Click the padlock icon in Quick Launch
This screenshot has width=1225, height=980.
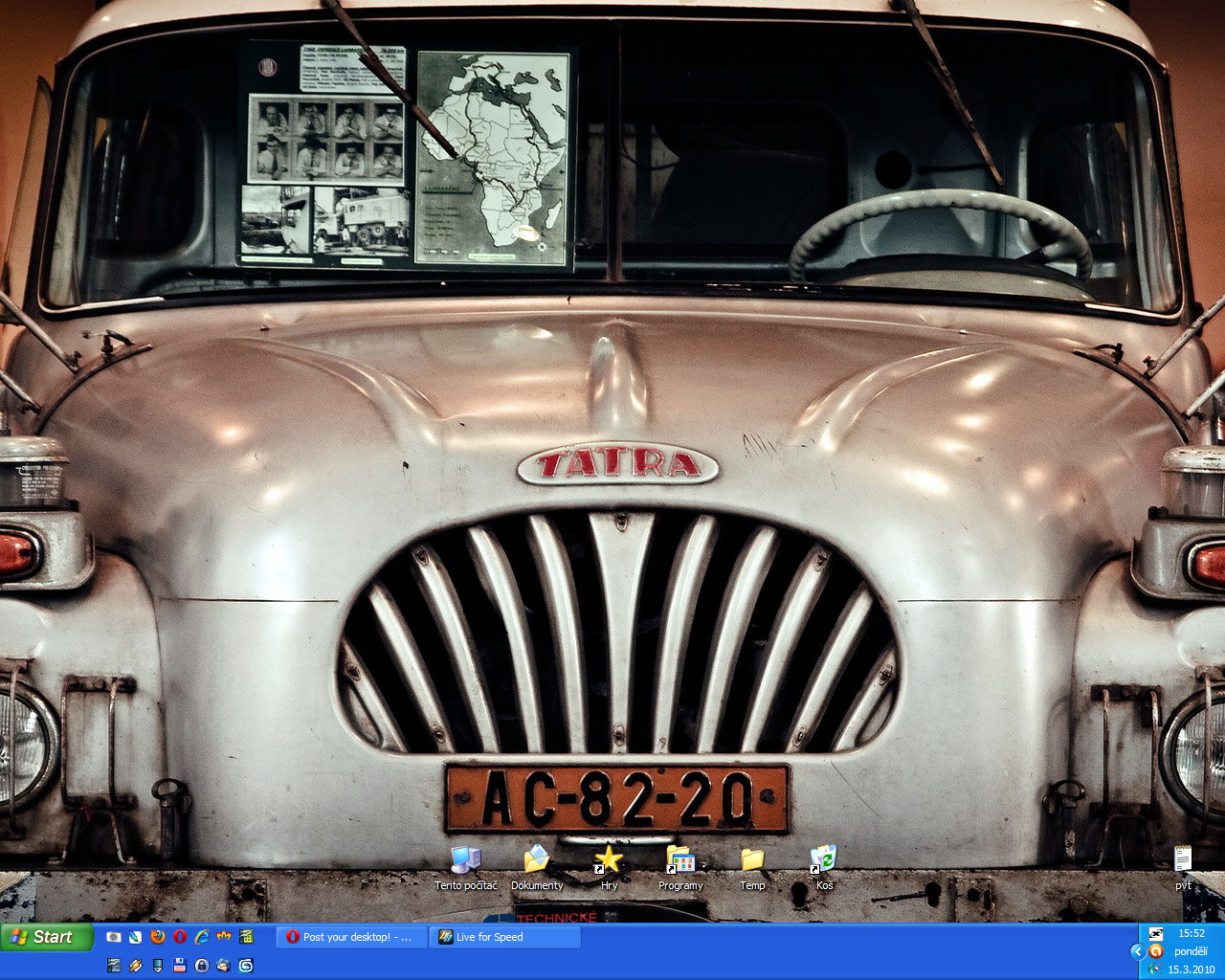202,966
